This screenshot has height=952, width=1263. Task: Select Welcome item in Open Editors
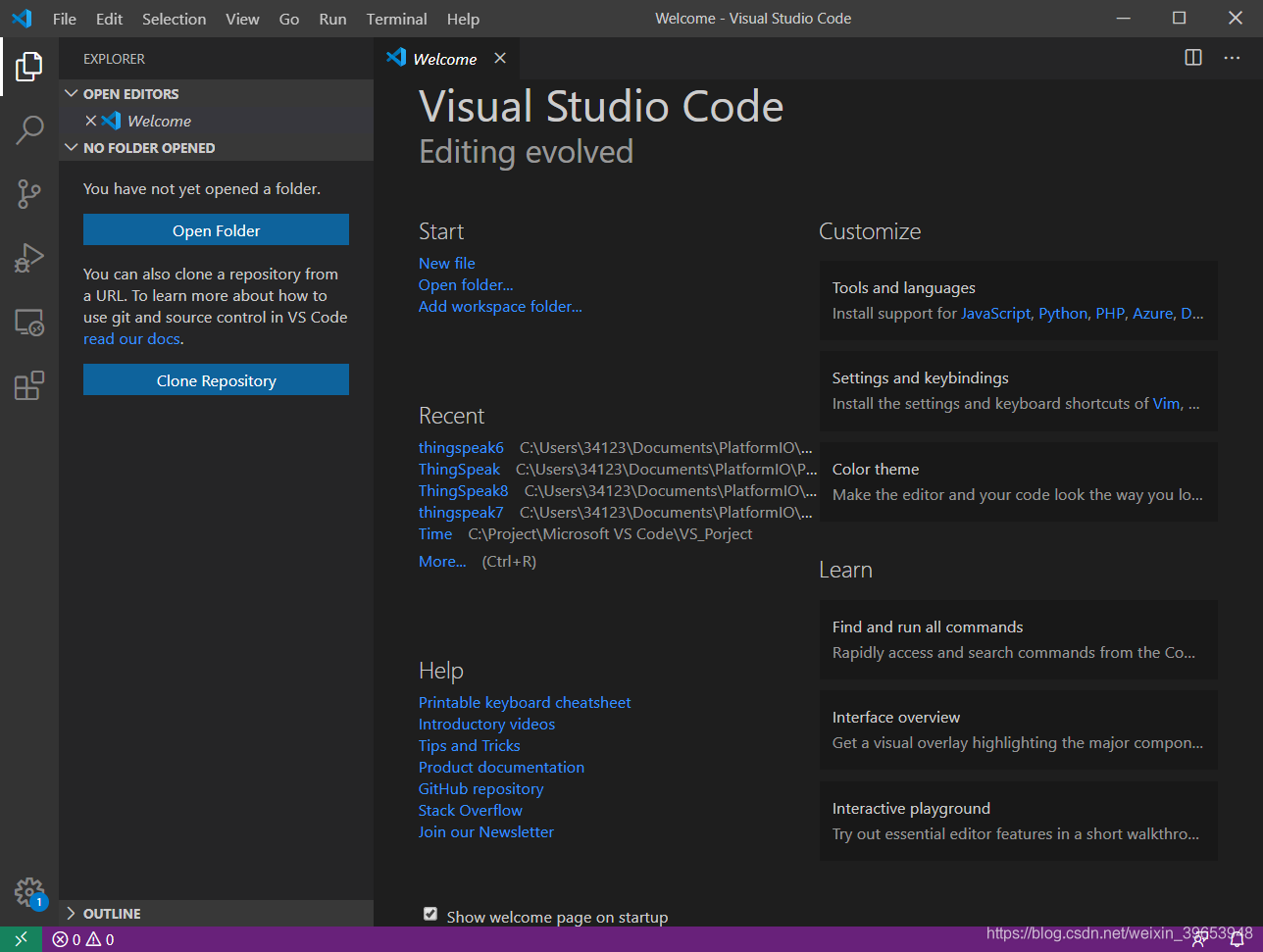point(216,121)
